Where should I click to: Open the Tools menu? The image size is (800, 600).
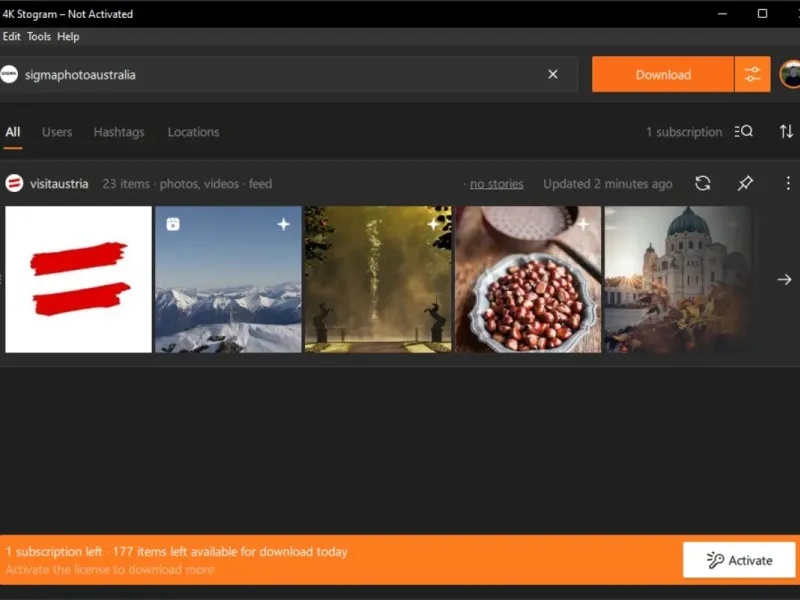(39, 37)
